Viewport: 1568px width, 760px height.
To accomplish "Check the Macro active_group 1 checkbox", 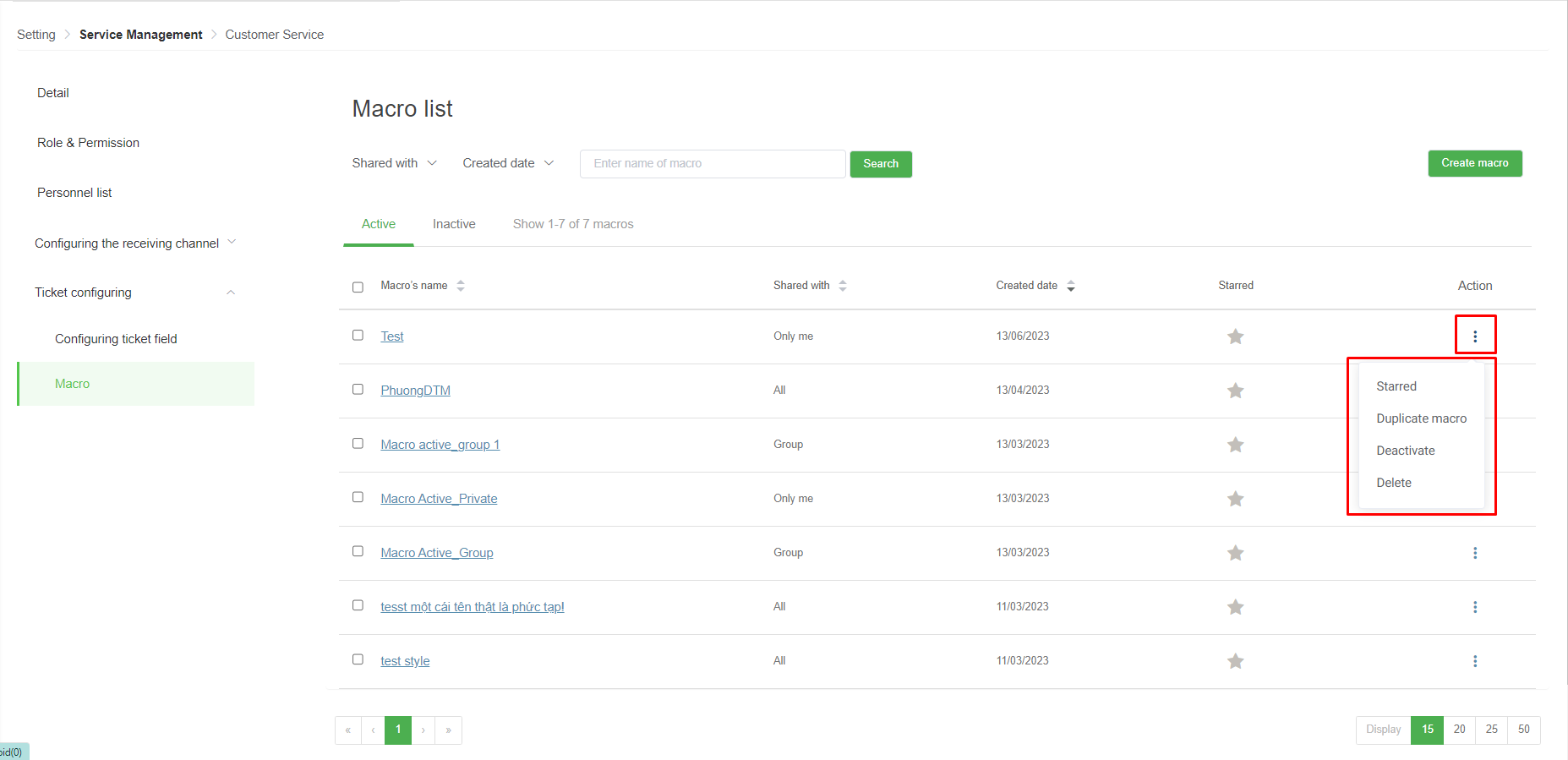I will 358,443.
